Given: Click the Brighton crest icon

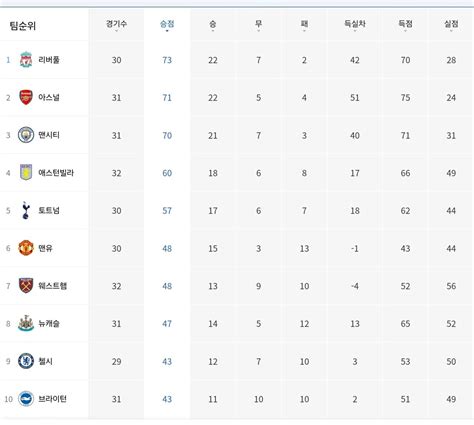Looking at the screenshot, I should 26,399.
